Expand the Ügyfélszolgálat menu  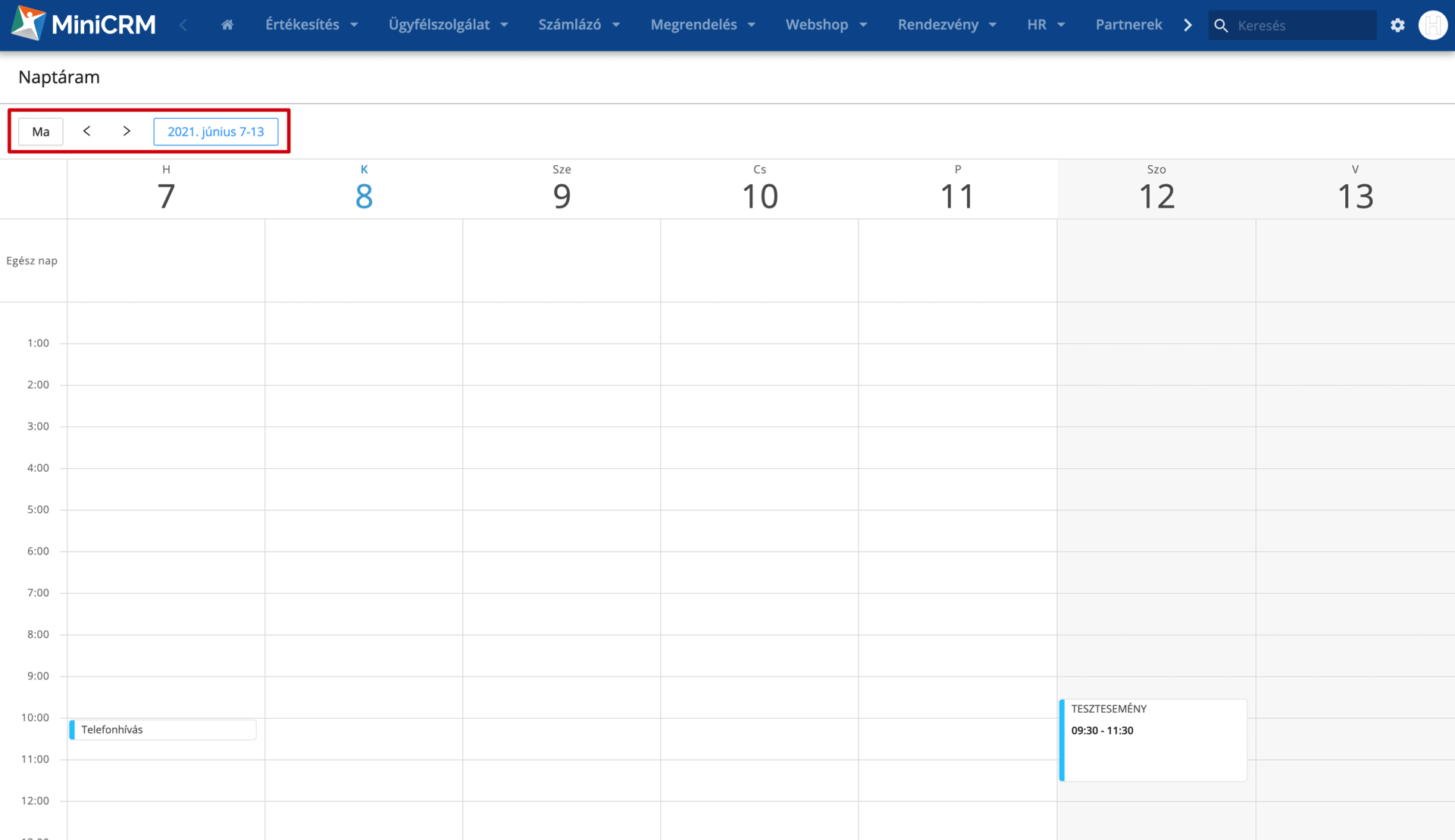pyautogui.click(x=448, y=24)
